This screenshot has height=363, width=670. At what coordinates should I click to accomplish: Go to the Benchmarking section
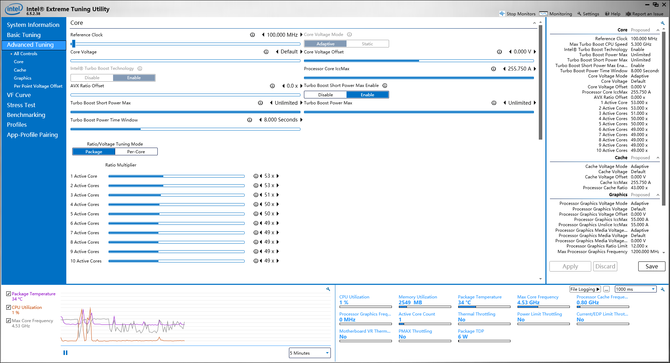(x=26, y=115)
